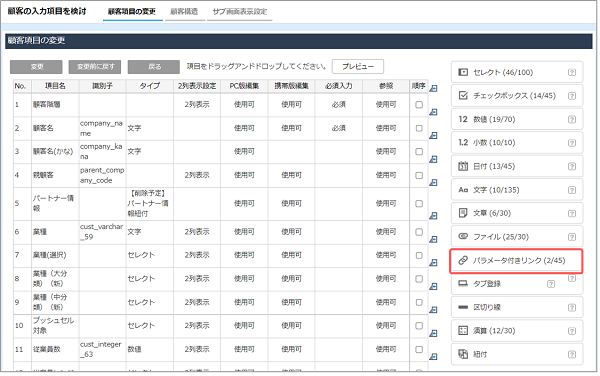This screenshot has height=376, width=600.
Task: Select the セレクト item type icon
Action: point(463,72)
